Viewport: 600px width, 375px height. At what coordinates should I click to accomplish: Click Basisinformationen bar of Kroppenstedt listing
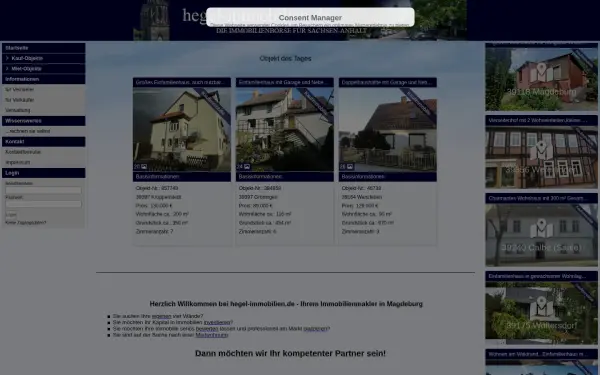[182, 177]
